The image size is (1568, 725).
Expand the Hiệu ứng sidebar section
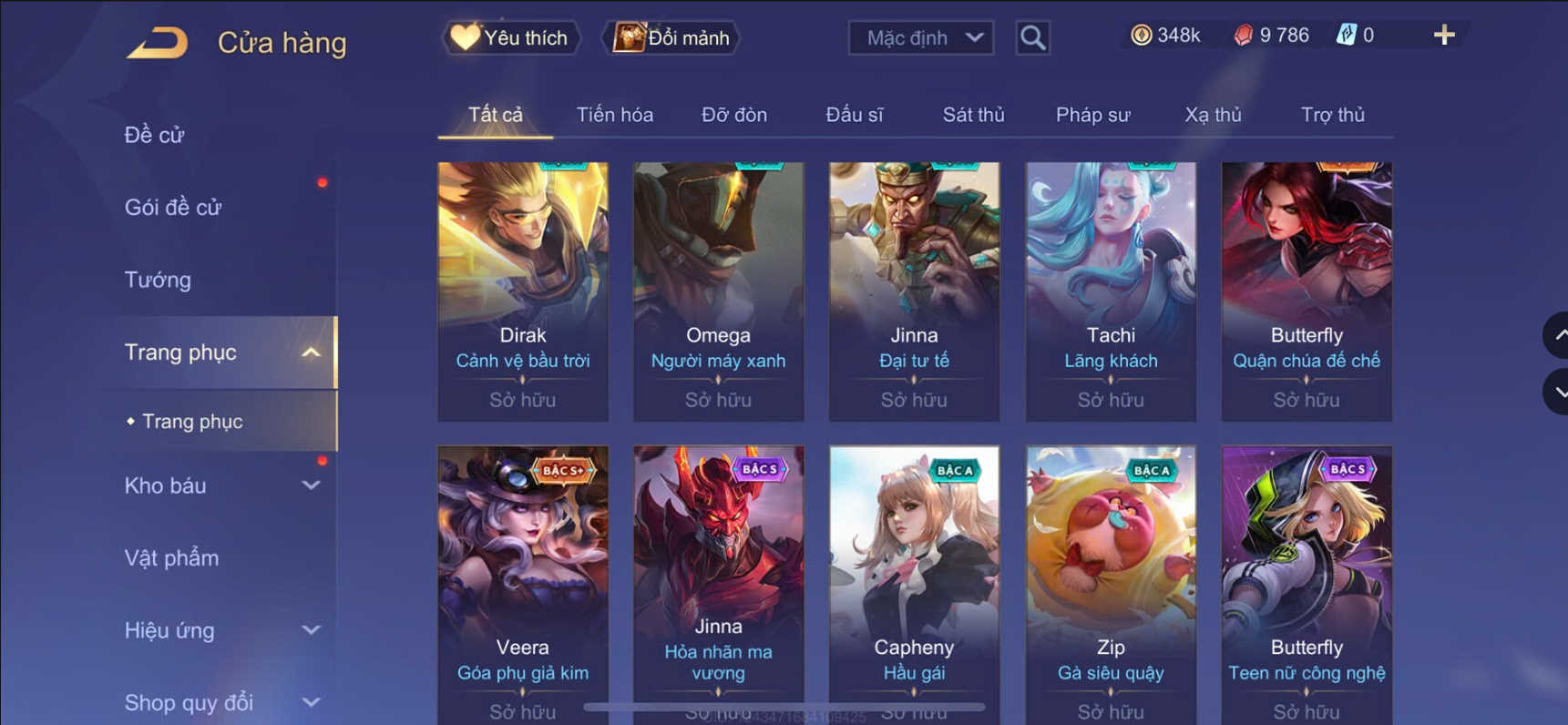pyautogui.click(x=311, y=630)
